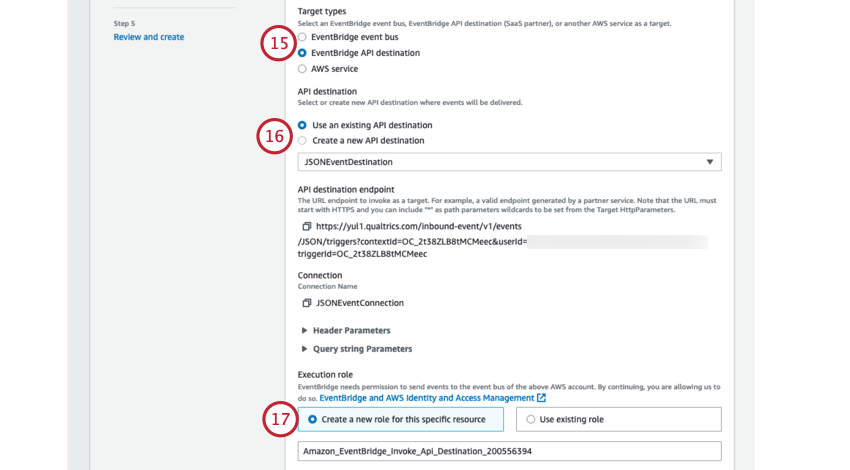Viewport: 850px width, 470px height.
Task: Click the step 15 red circle marker
Action: click(x=277, y=45)
